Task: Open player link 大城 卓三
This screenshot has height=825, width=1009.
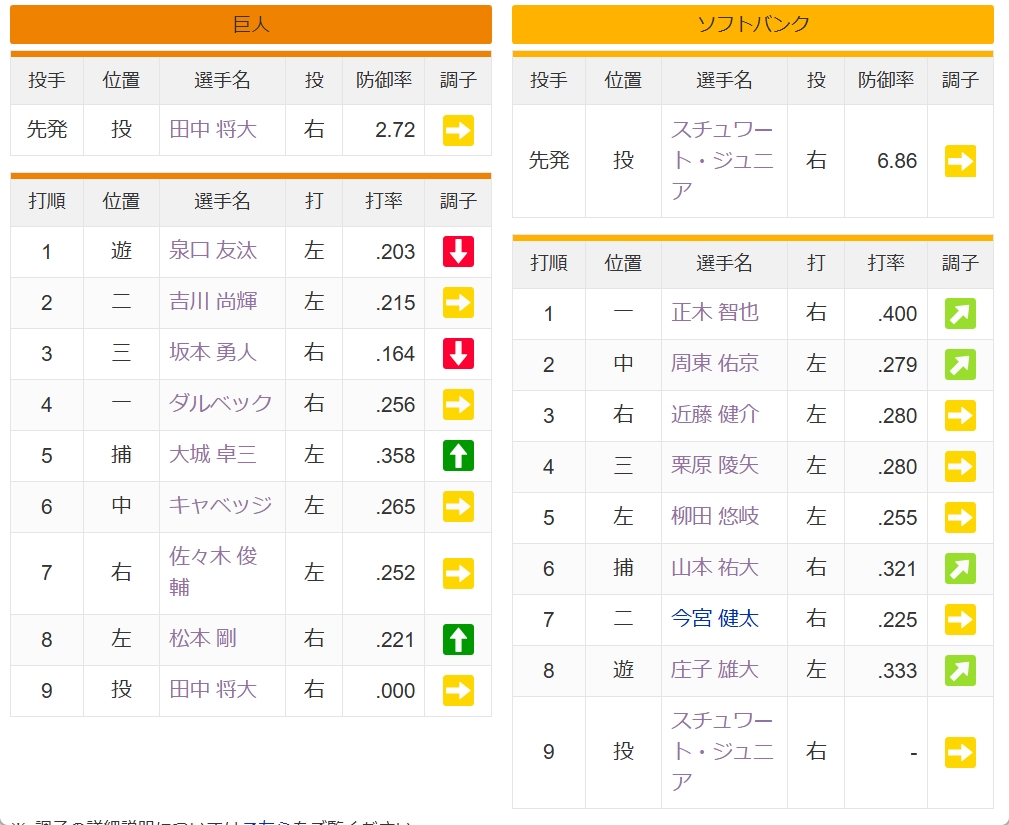Action: [213, 454]
